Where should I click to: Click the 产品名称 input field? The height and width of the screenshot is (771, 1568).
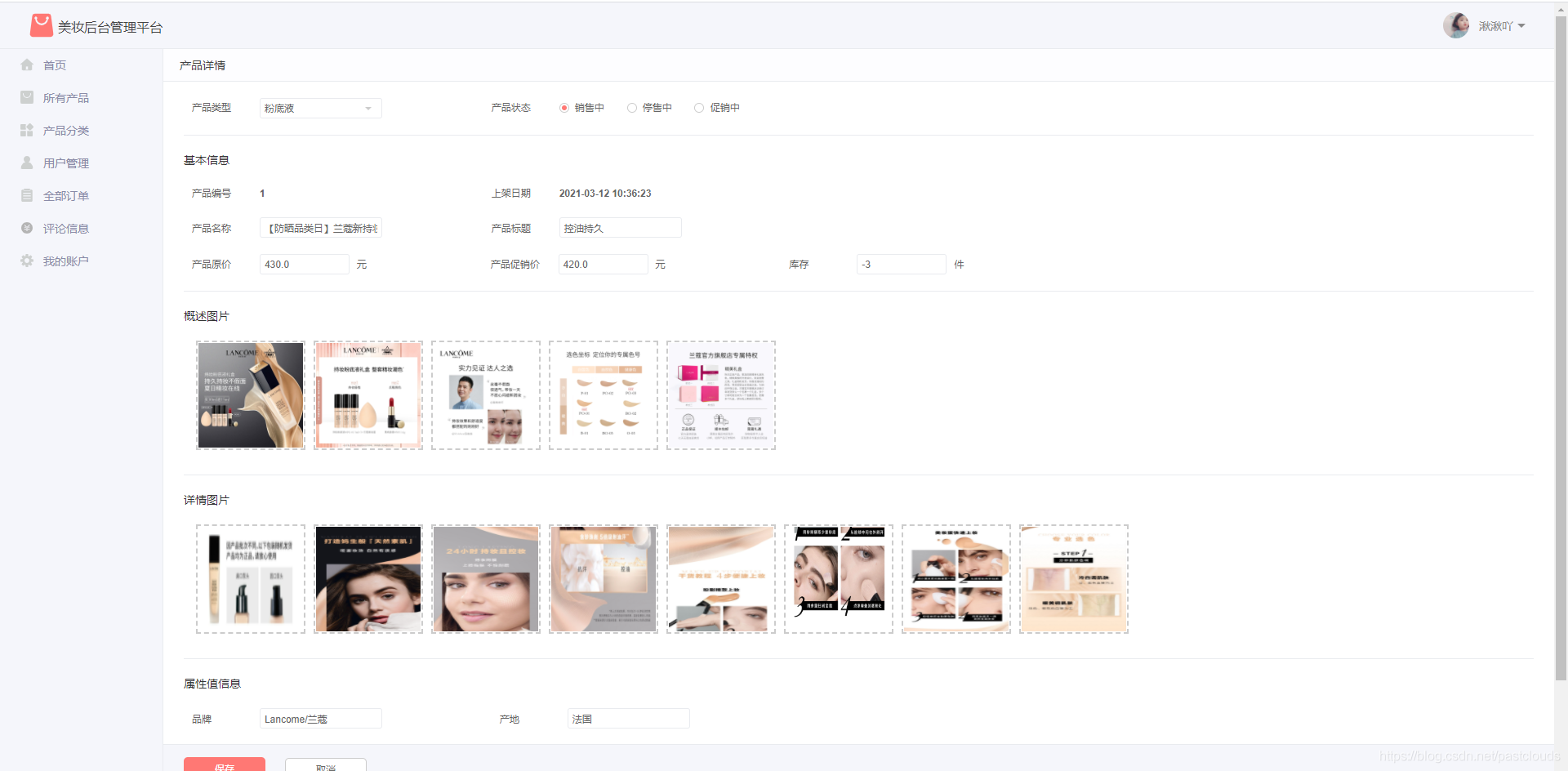point(321,228)
